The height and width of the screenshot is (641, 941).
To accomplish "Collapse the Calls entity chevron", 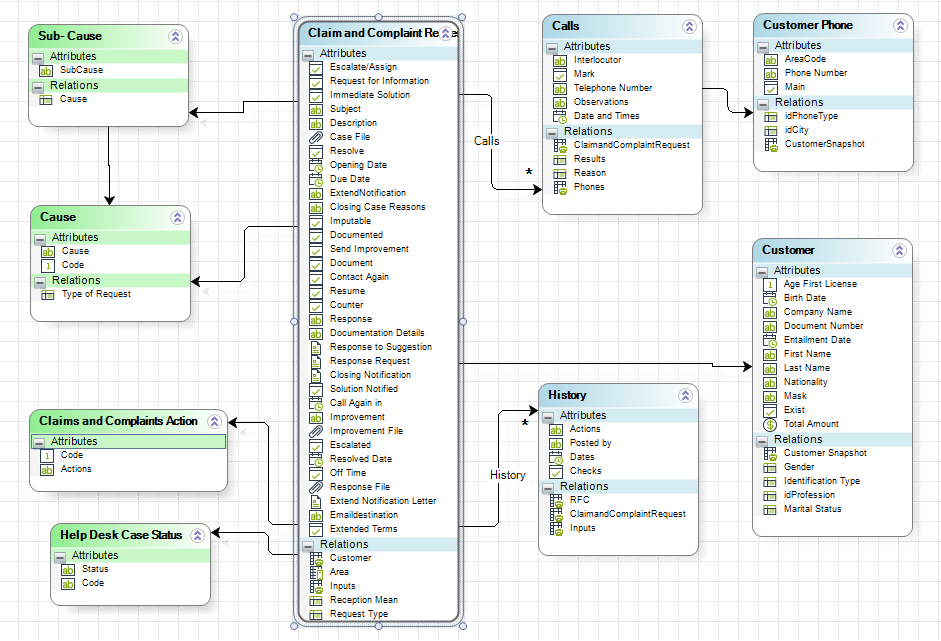I will [x=689, y=26].
